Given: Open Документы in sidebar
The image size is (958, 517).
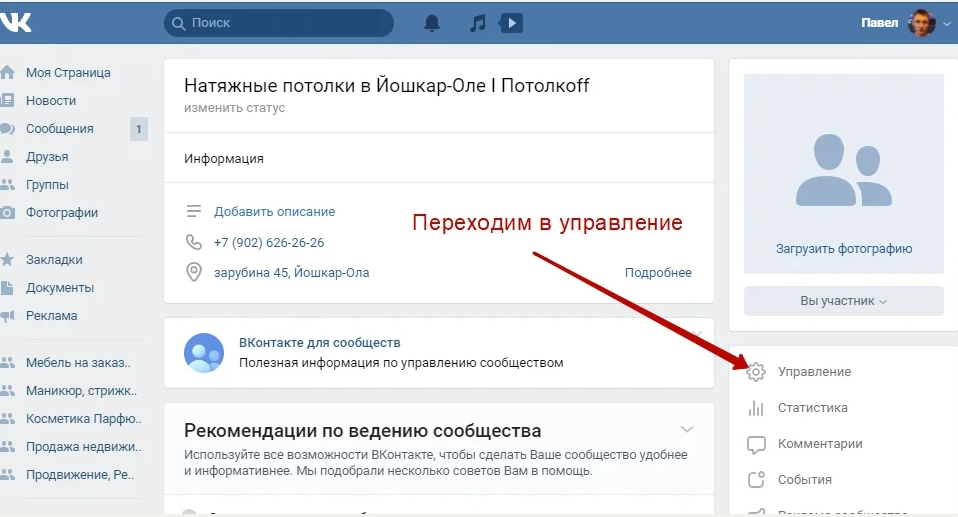Looking at the screenshot, I should tap(60, 288).
